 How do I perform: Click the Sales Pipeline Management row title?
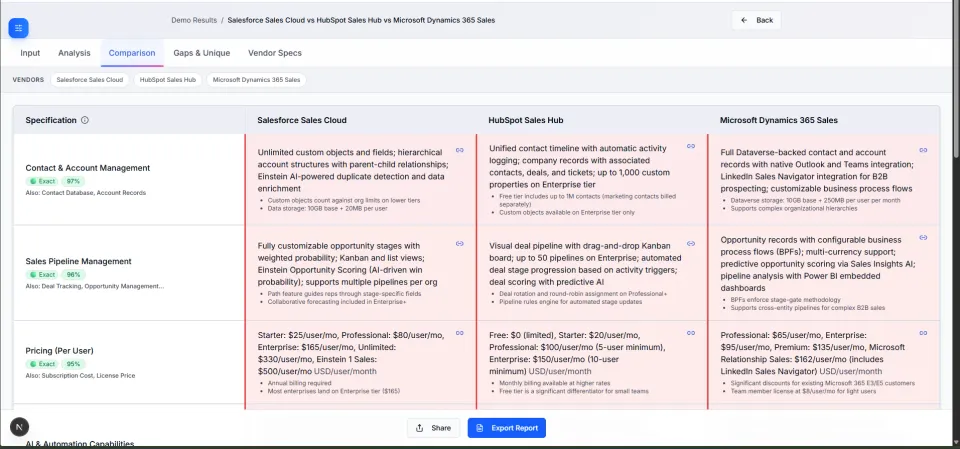pyautogui.click(x=78, y=261)
